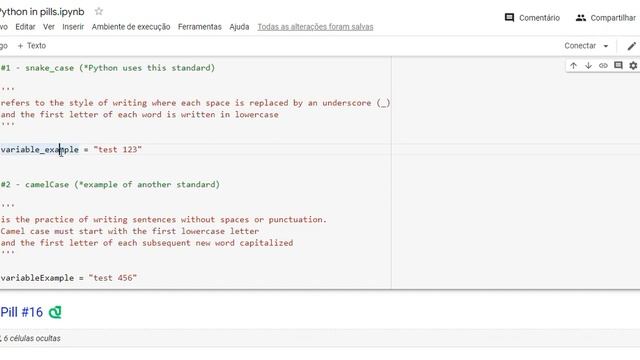Open the Ajuda menu
The image size is (640, 360).
[239, 27]
